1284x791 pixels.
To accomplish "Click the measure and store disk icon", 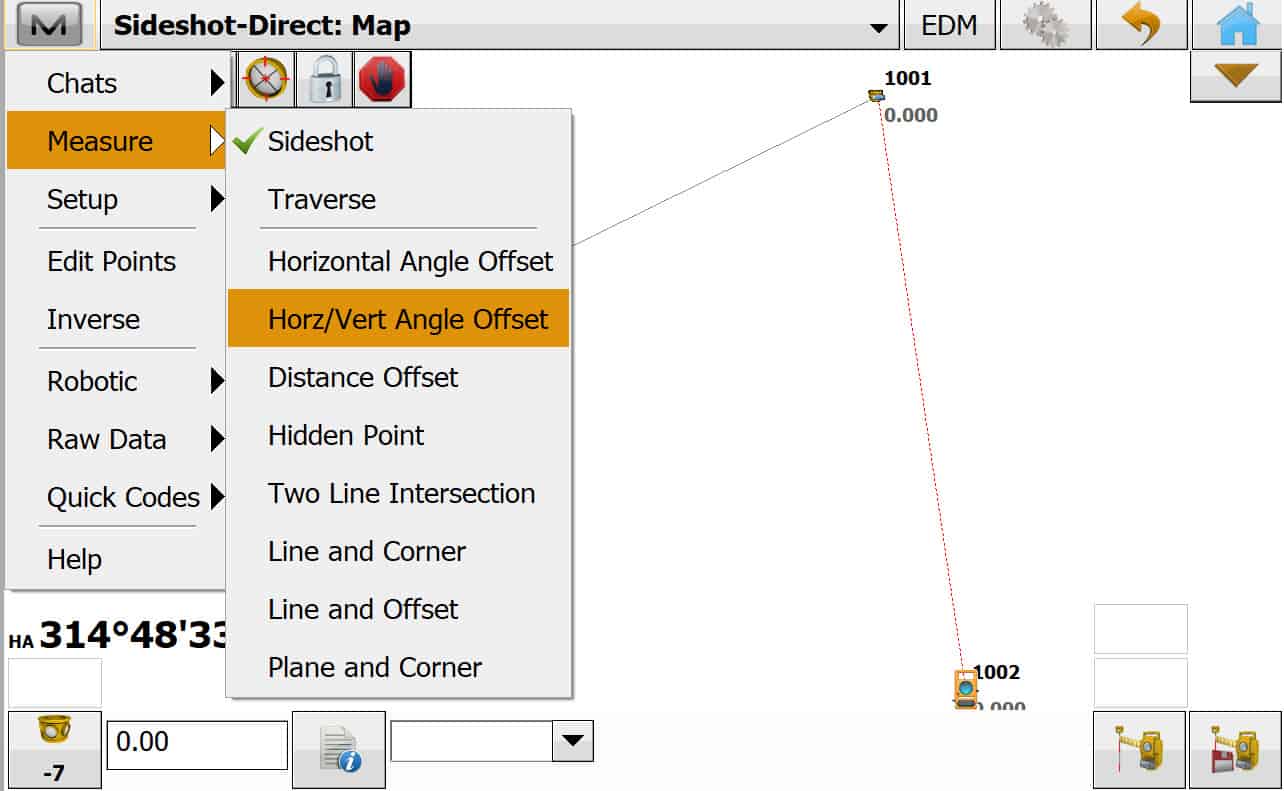I will [x=1235, y=750].
